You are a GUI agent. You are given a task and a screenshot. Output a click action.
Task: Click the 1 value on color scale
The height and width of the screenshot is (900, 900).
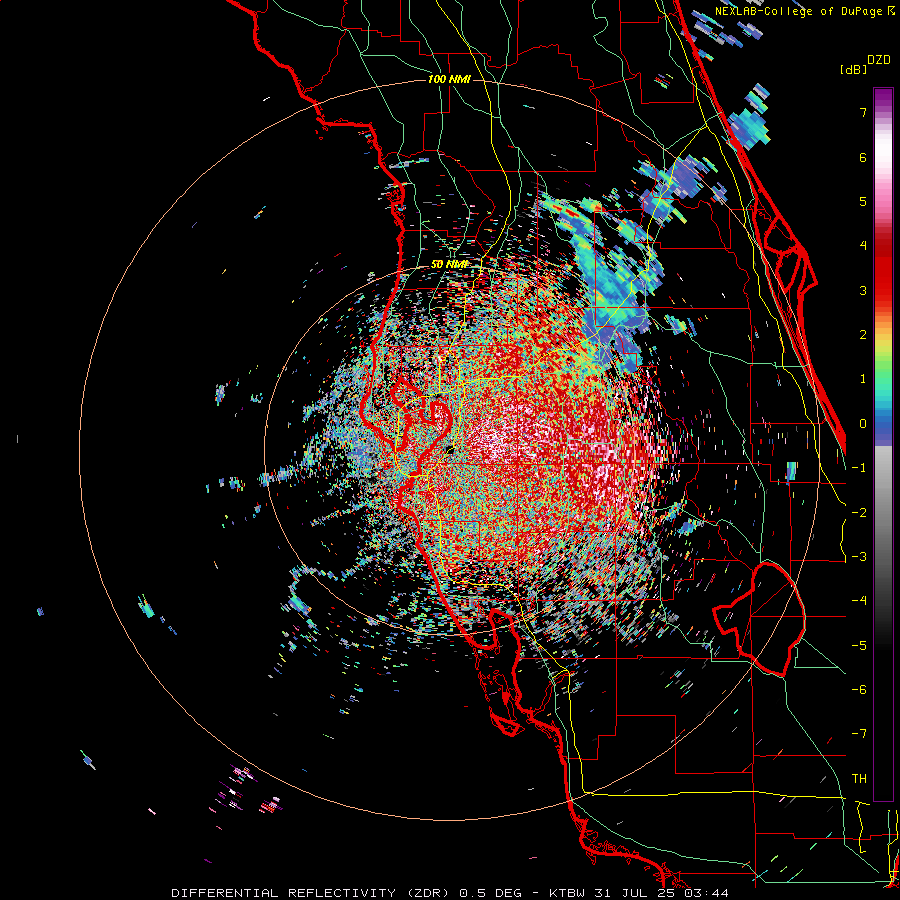[x=863, y=379]
